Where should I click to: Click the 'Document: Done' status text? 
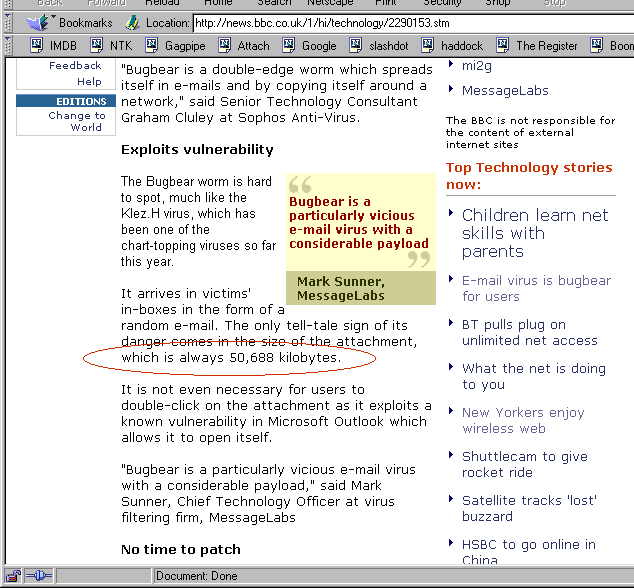[x=197, y=576]
